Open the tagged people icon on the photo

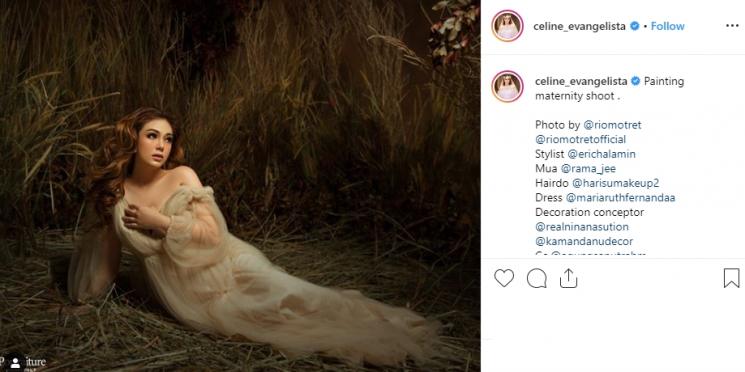(x=15, y=363)
